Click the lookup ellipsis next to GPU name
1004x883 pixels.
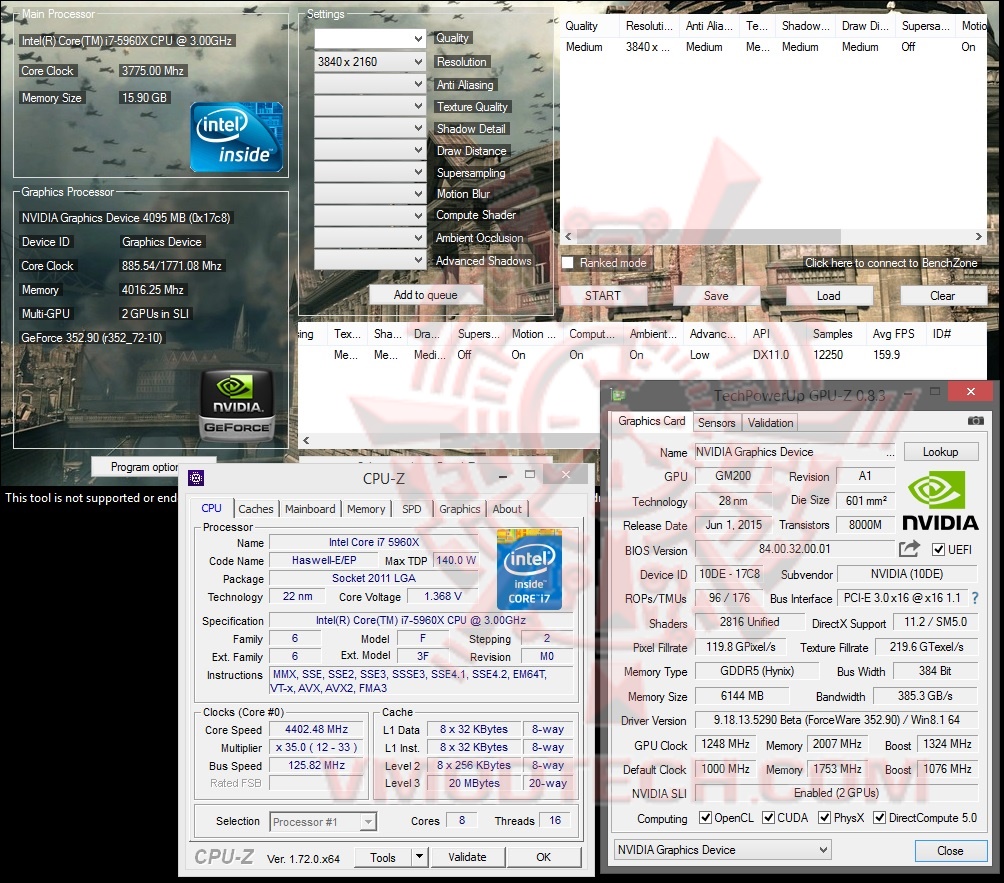890,452
